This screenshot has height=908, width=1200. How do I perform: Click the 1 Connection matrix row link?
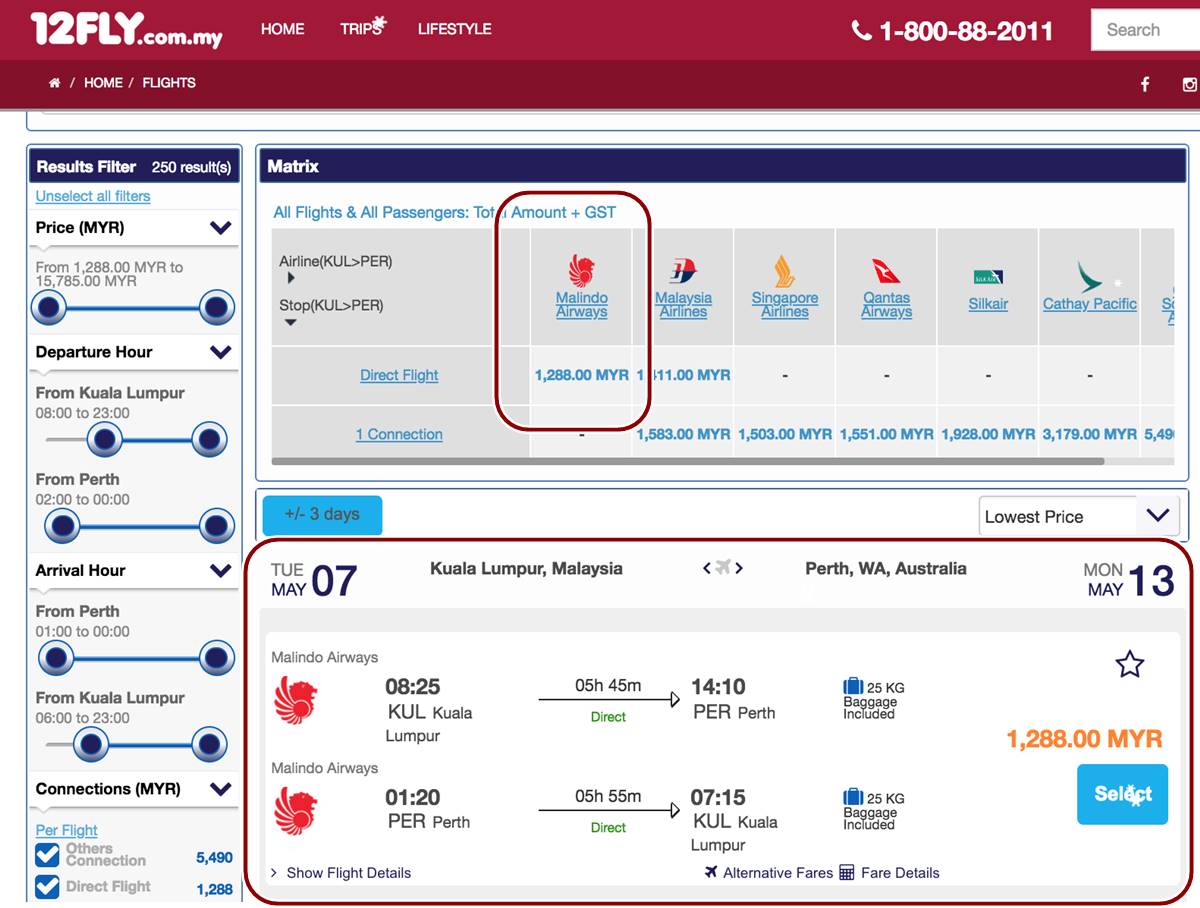399,434
